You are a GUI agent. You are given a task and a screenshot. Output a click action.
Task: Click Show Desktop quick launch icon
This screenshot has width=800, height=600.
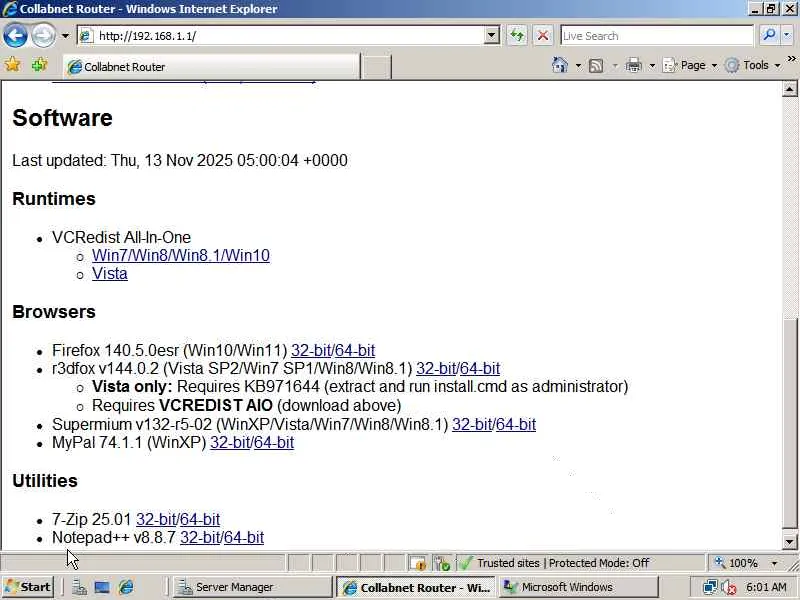click(102, 587)
